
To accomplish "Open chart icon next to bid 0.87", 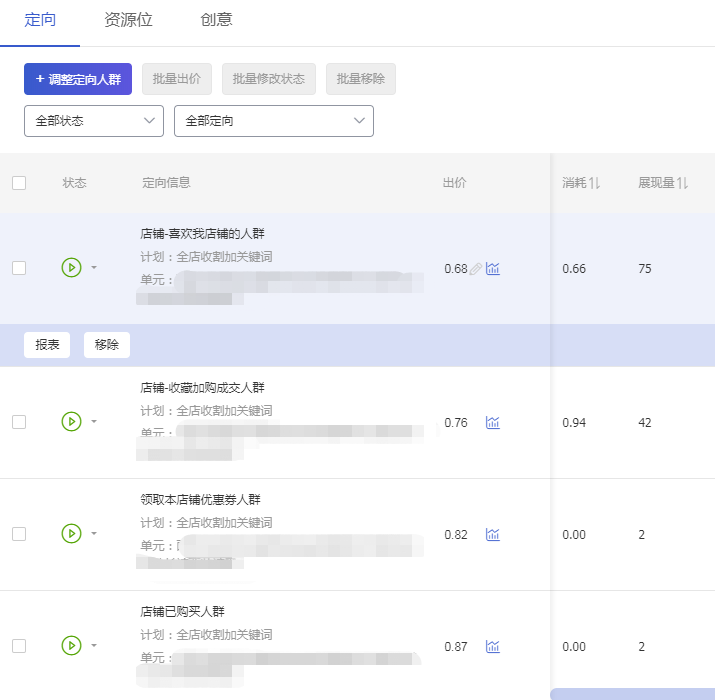I will 492,647.
